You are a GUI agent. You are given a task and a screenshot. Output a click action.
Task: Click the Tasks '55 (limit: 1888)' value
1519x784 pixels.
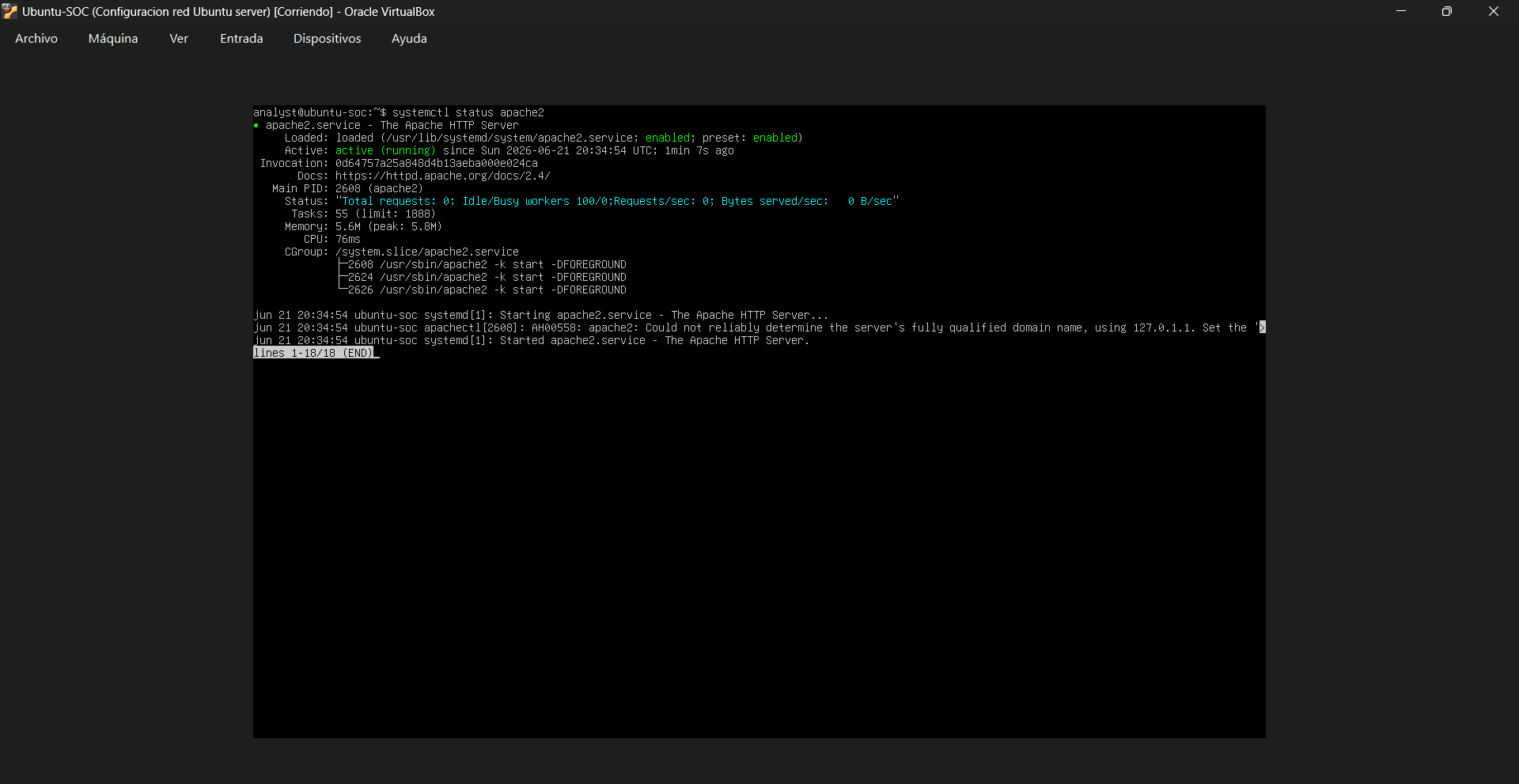pyautogui.click(x=386, y=214)
